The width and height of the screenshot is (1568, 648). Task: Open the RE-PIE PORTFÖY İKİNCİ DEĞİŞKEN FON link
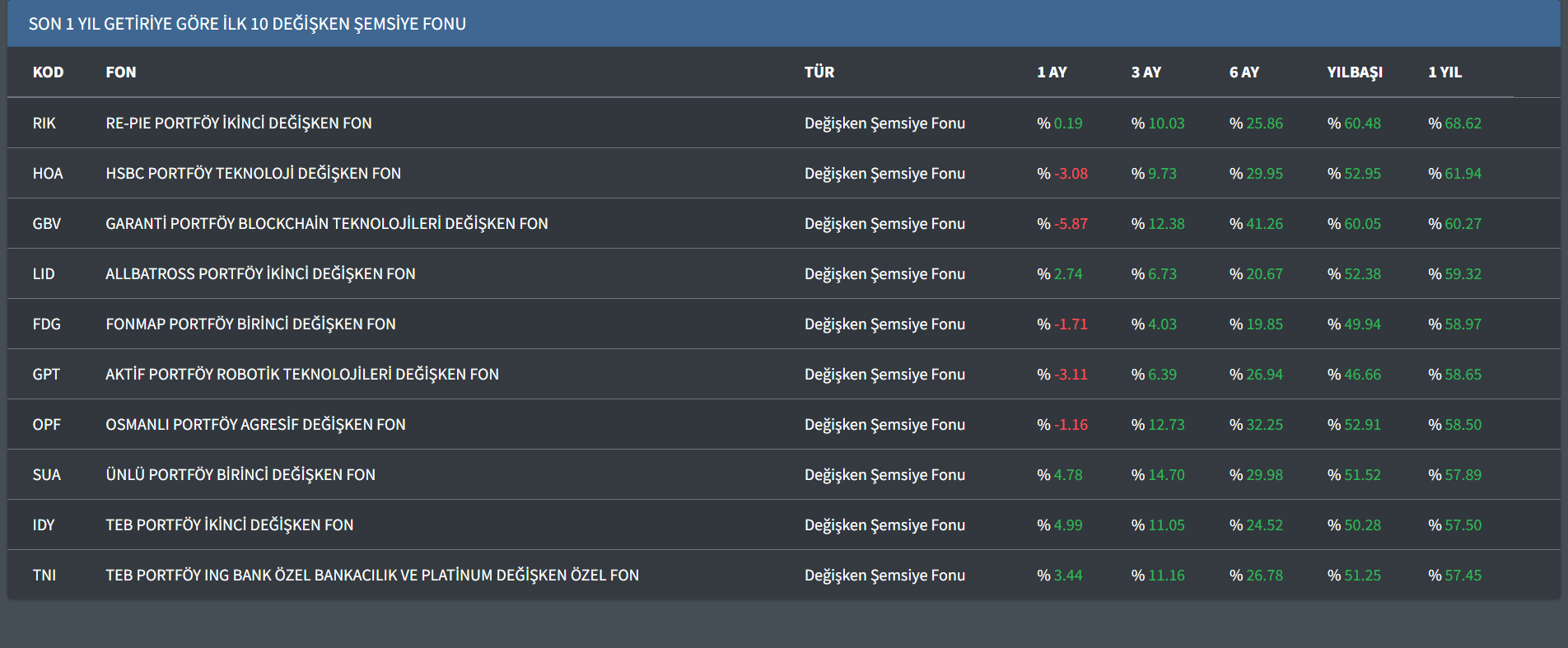(238, 124)
